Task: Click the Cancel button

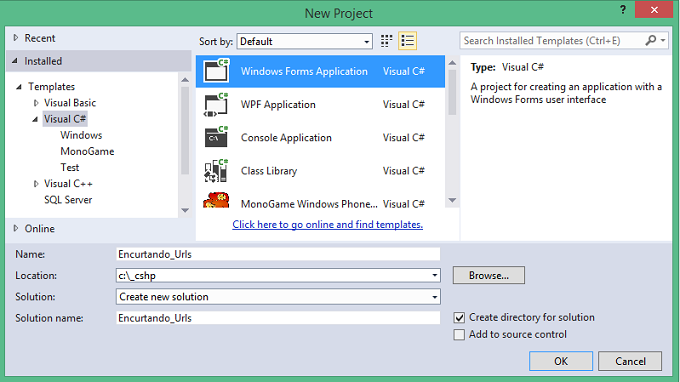Action: [630, 361]
